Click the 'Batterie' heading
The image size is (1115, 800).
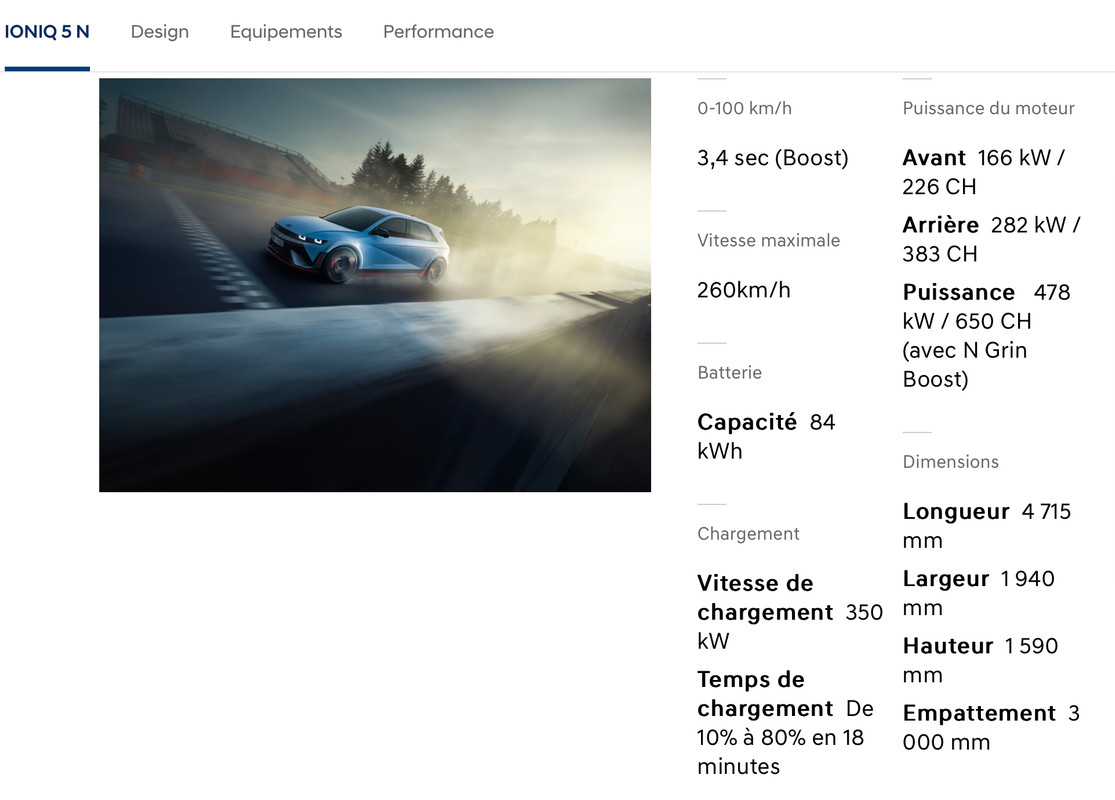pyautogui.click(x=730, y=373)
